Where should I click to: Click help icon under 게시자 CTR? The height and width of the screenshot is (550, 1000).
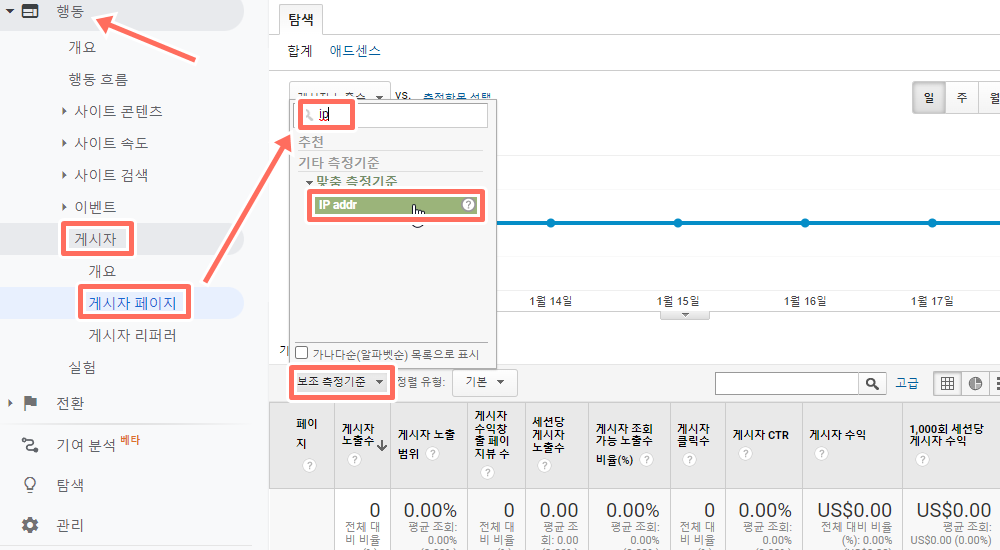745,454
